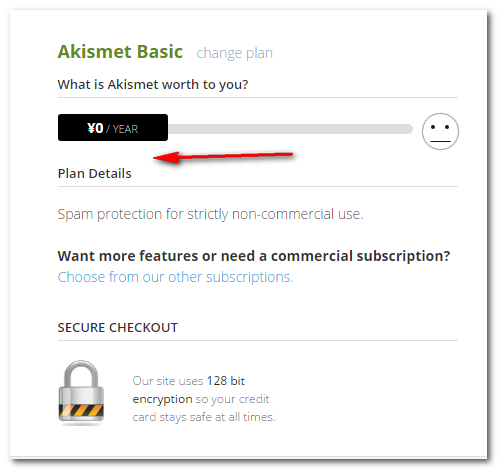The image size is (498, 470).
Task: Click the '/ YEAR' label on the slider handle
Action: tap(122, 129)
